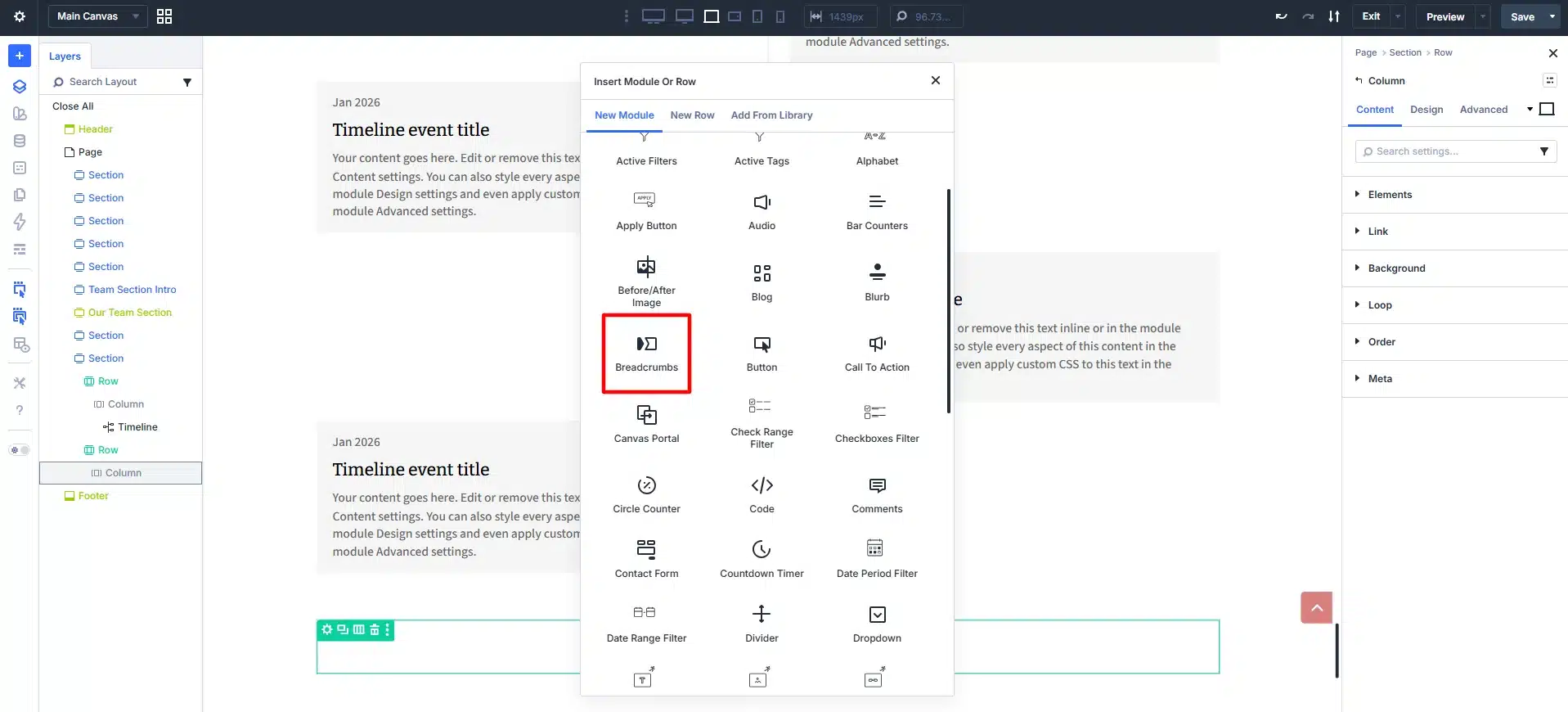
Task: Insert the Call To Action module
Action: pos(877,354)
